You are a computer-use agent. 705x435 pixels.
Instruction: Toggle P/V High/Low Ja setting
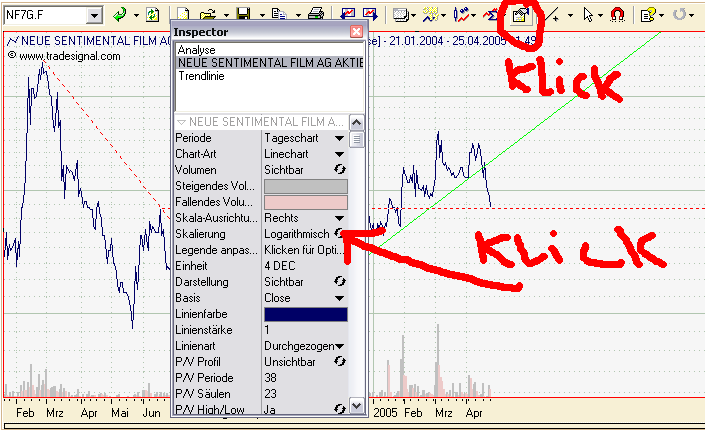[340, 408]
